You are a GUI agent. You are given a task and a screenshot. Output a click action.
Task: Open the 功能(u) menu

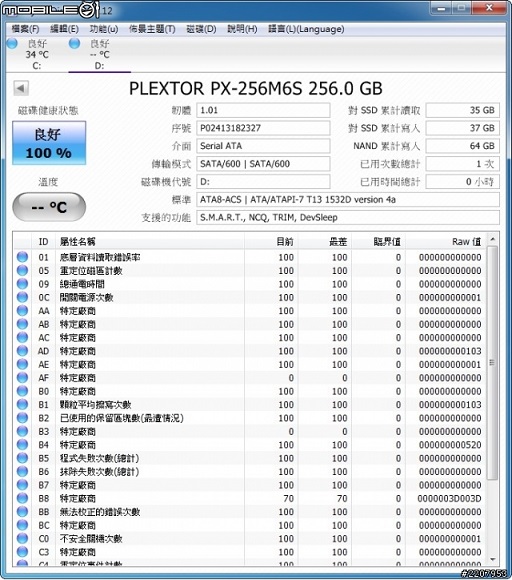coord(104,29)
